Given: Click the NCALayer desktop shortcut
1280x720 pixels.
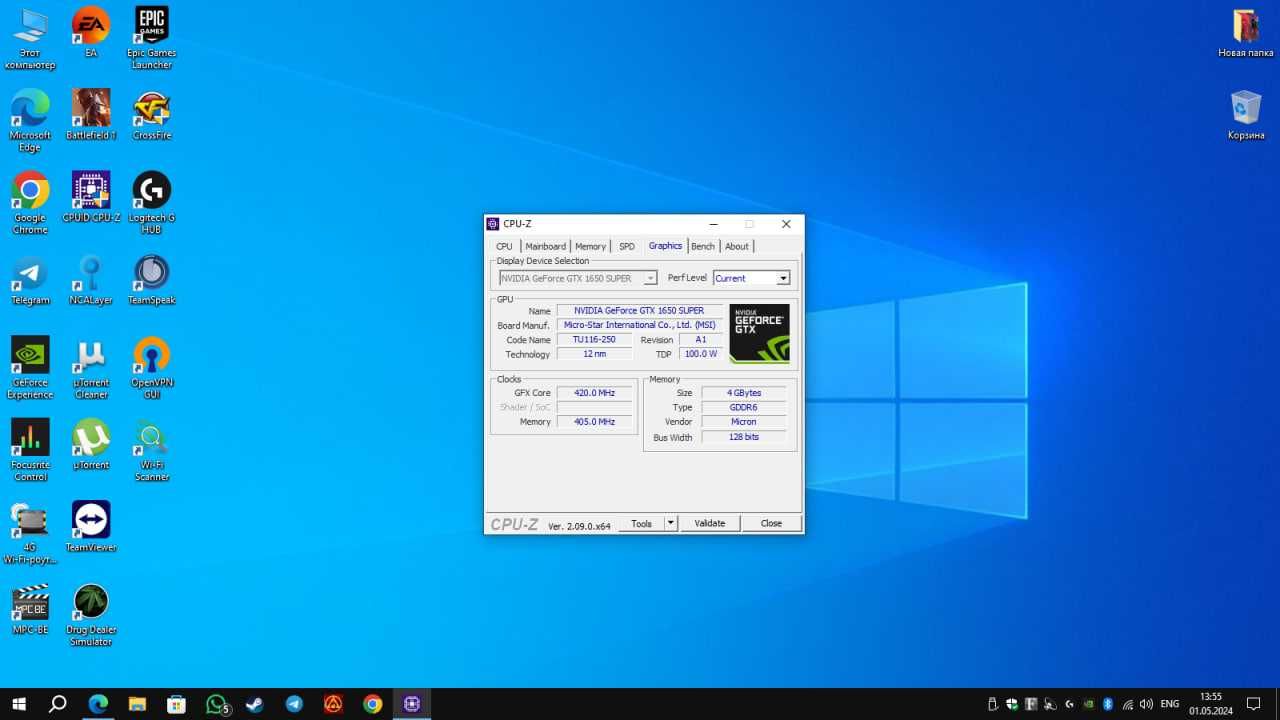Looking at the screenshot, I should 91,280.
